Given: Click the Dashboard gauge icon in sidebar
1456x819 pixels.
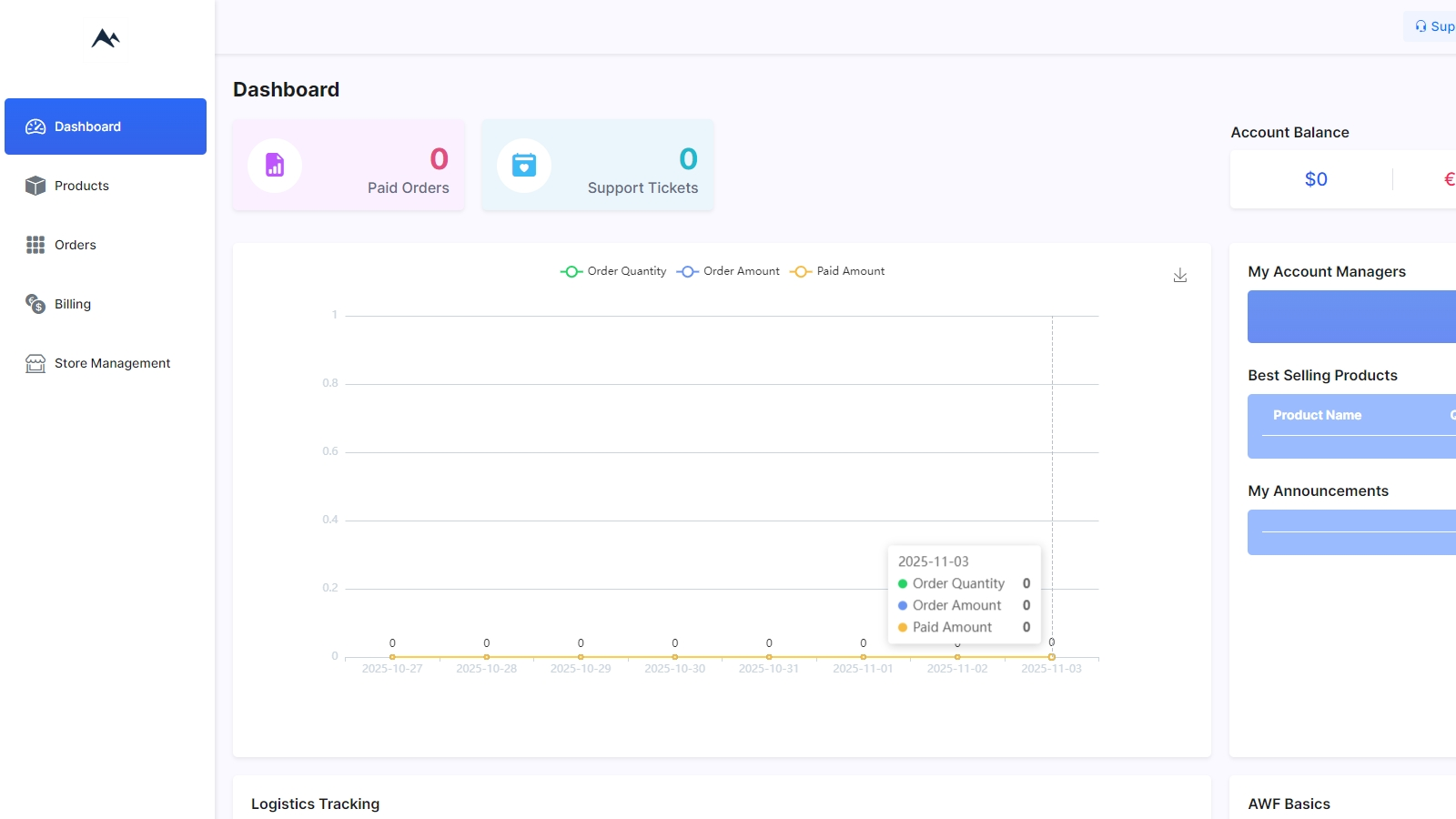Looking at the screenshot, I should [35, 126].
